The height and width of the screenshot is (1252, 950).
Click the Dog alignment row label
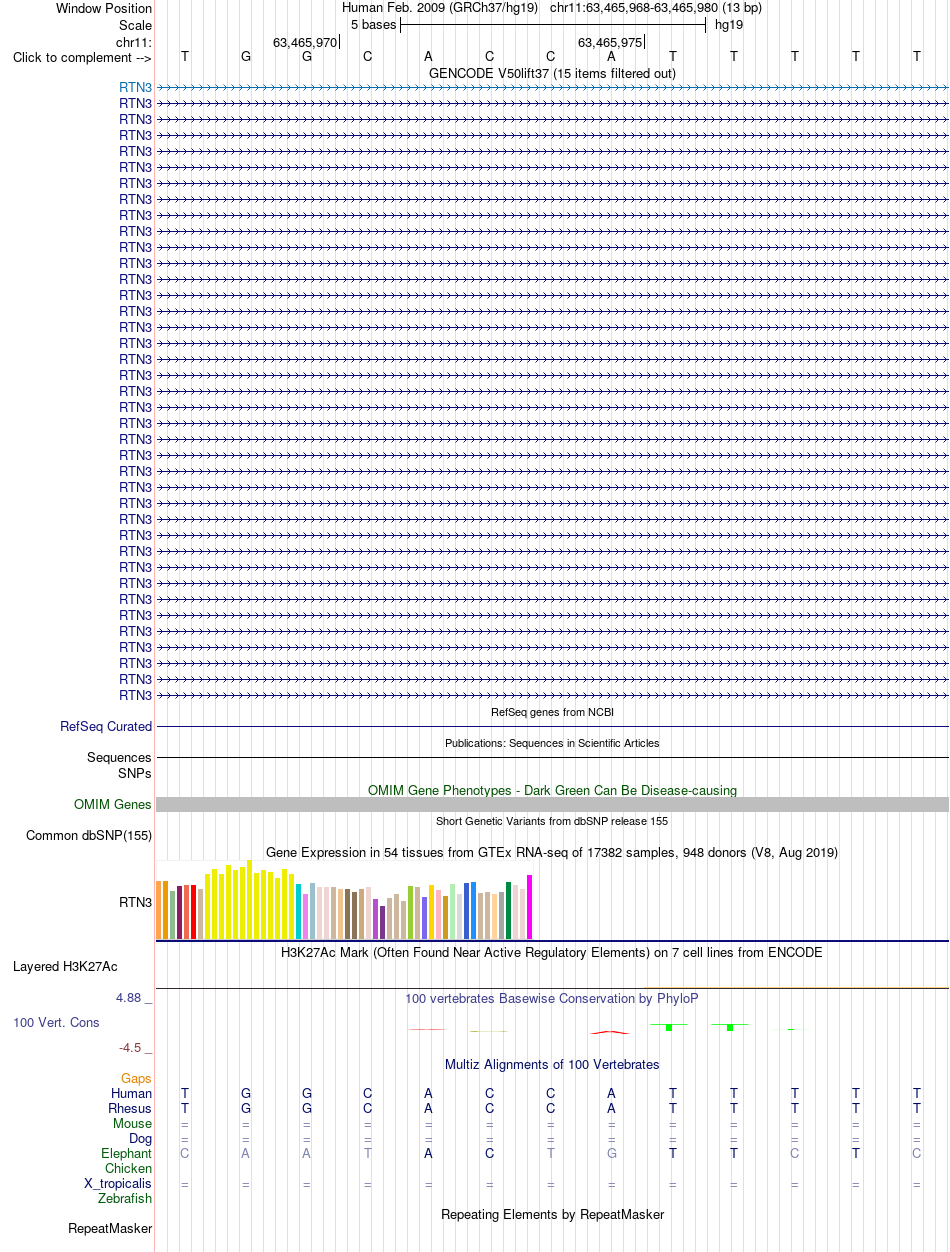[x=140, y=1139]
